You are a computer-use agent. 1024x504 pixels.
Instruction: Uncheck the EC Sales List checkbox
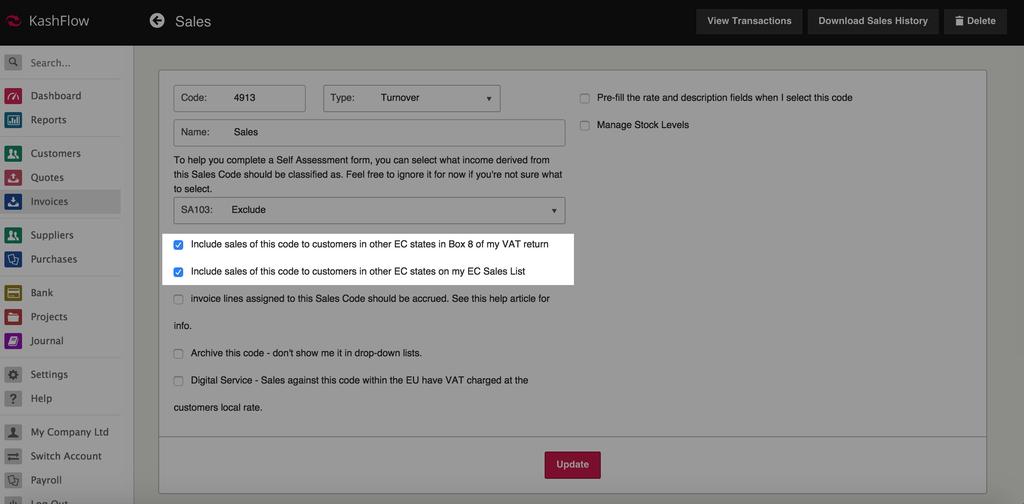(178, 271)
